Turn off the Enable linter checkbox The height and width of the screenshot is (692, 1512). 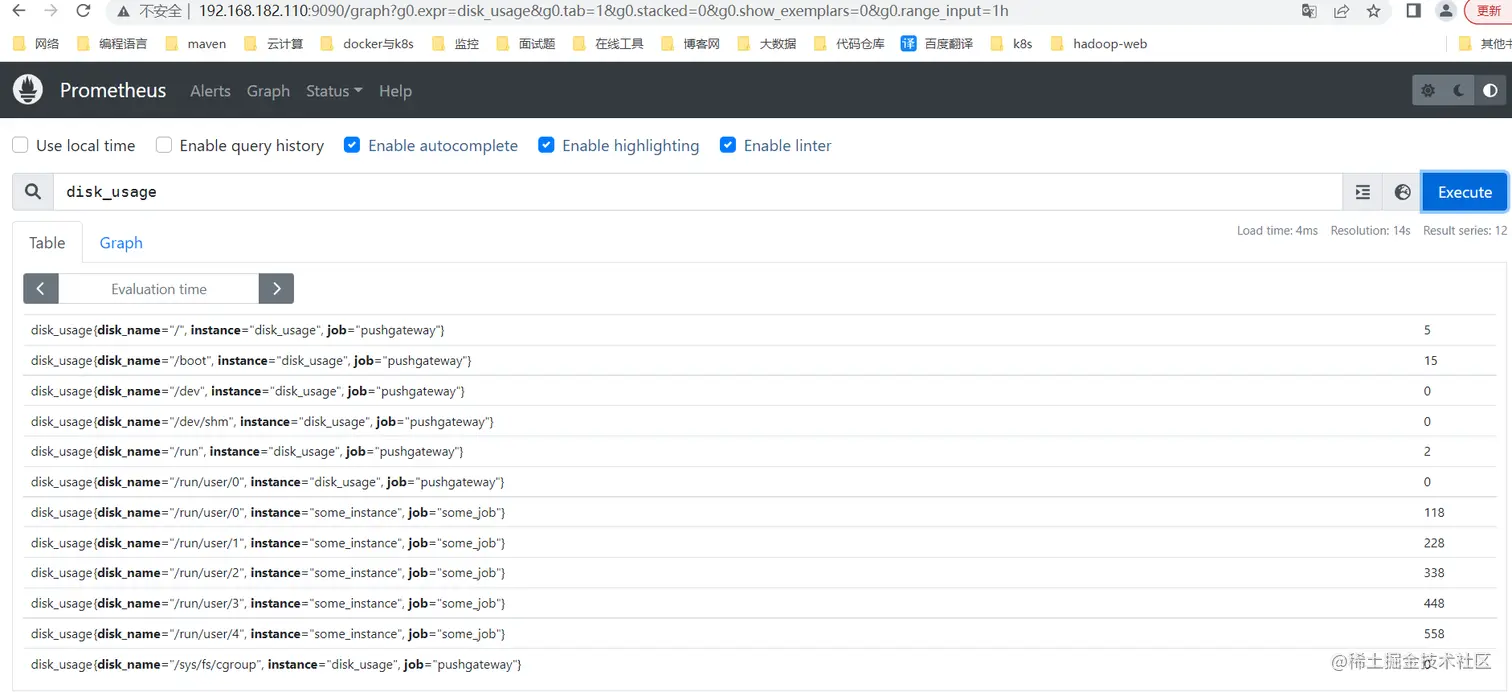click(728, 145)
